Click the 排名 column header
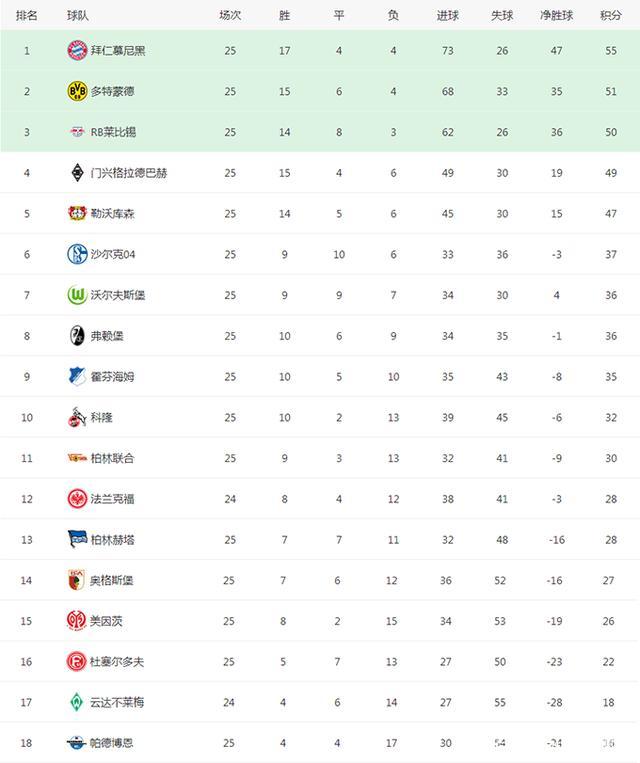The width and height of the screenshot is (640, 763). pyautogui.click(x=27, y=16)
